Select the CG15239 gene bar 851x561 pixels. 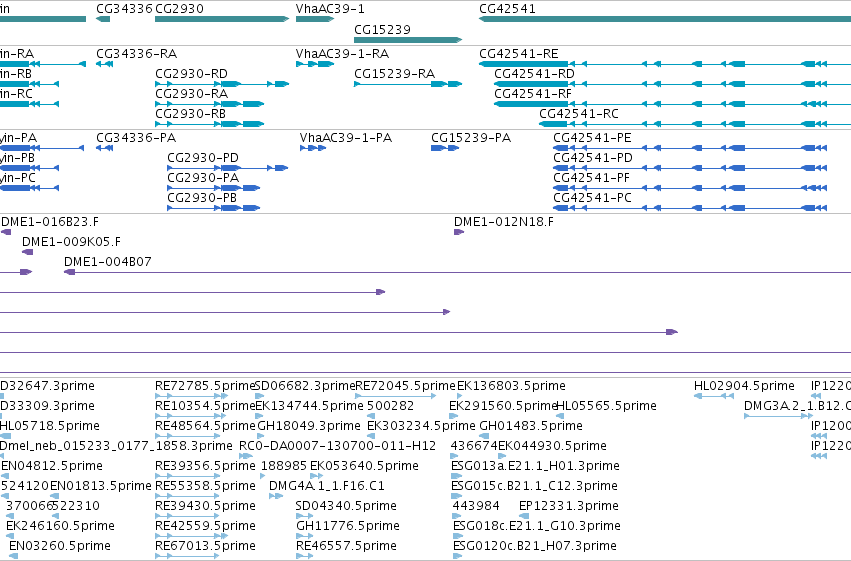click(408, 40)
